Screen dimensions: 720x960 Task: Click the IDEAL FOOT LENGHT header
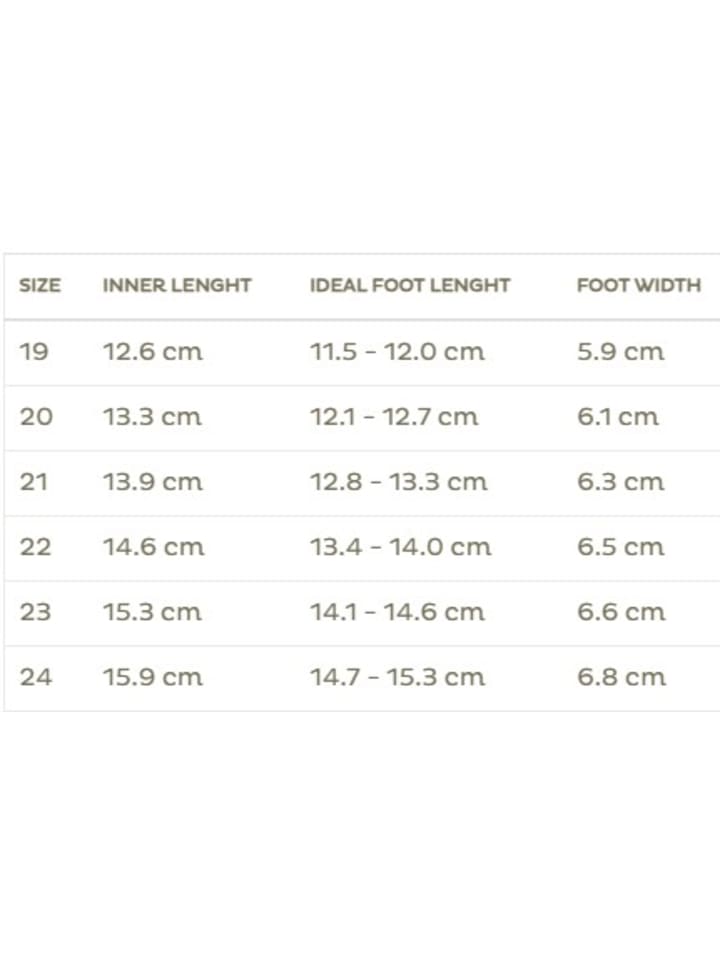click(410, 285)
